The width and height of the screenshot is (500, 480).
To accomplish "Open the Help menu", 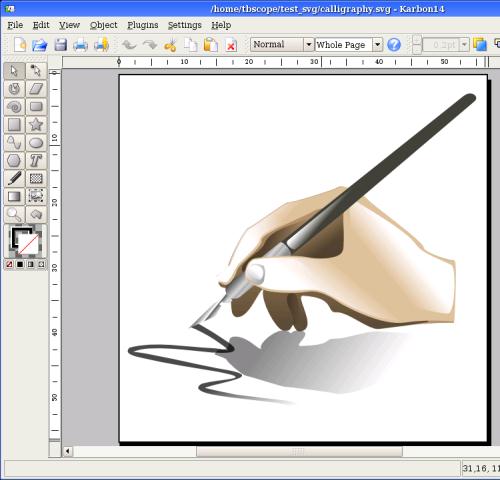I will point(221,25).
